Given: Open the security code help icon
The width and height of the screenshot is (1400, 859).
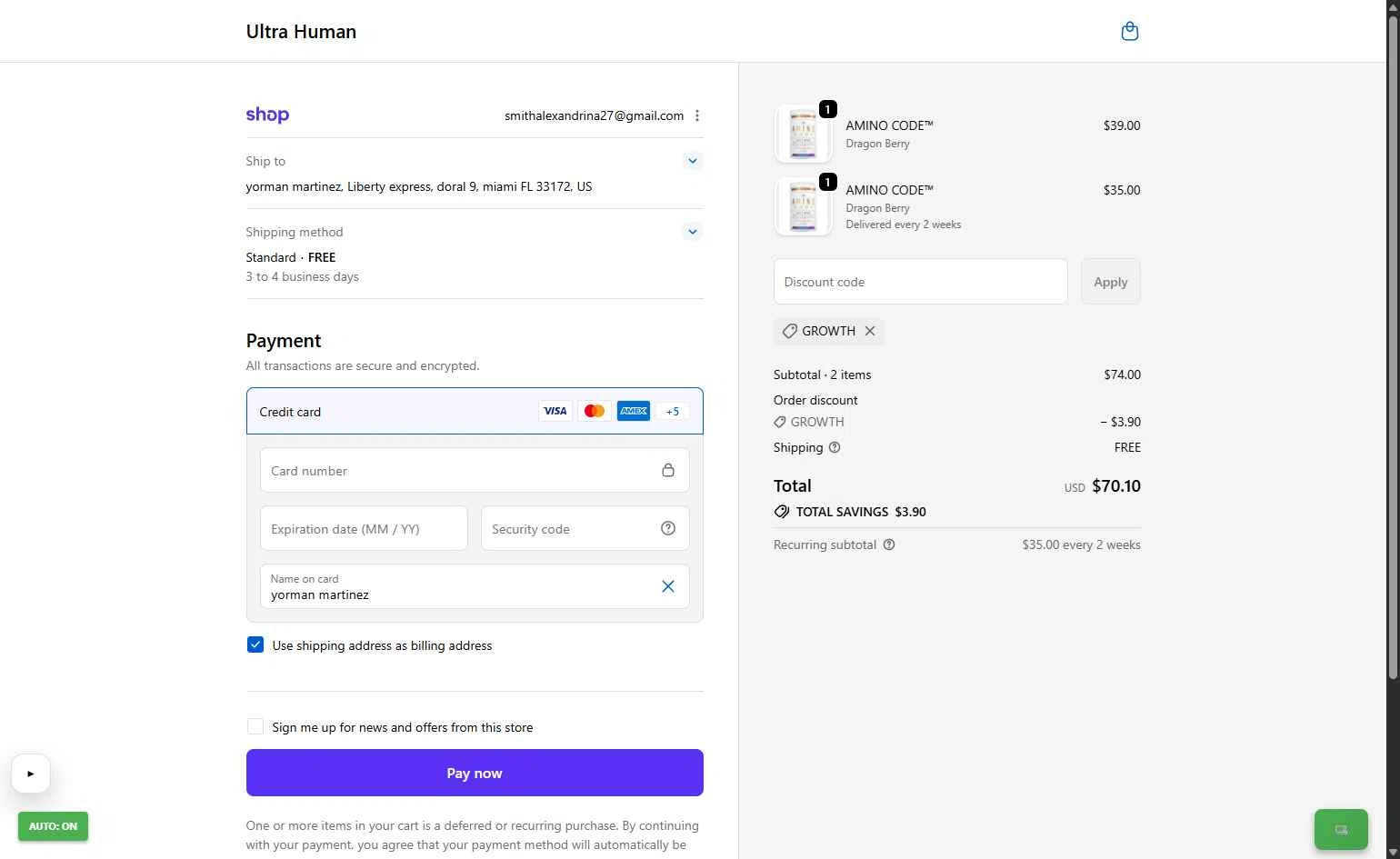Looking at the screenshot, I should [668, 528].
